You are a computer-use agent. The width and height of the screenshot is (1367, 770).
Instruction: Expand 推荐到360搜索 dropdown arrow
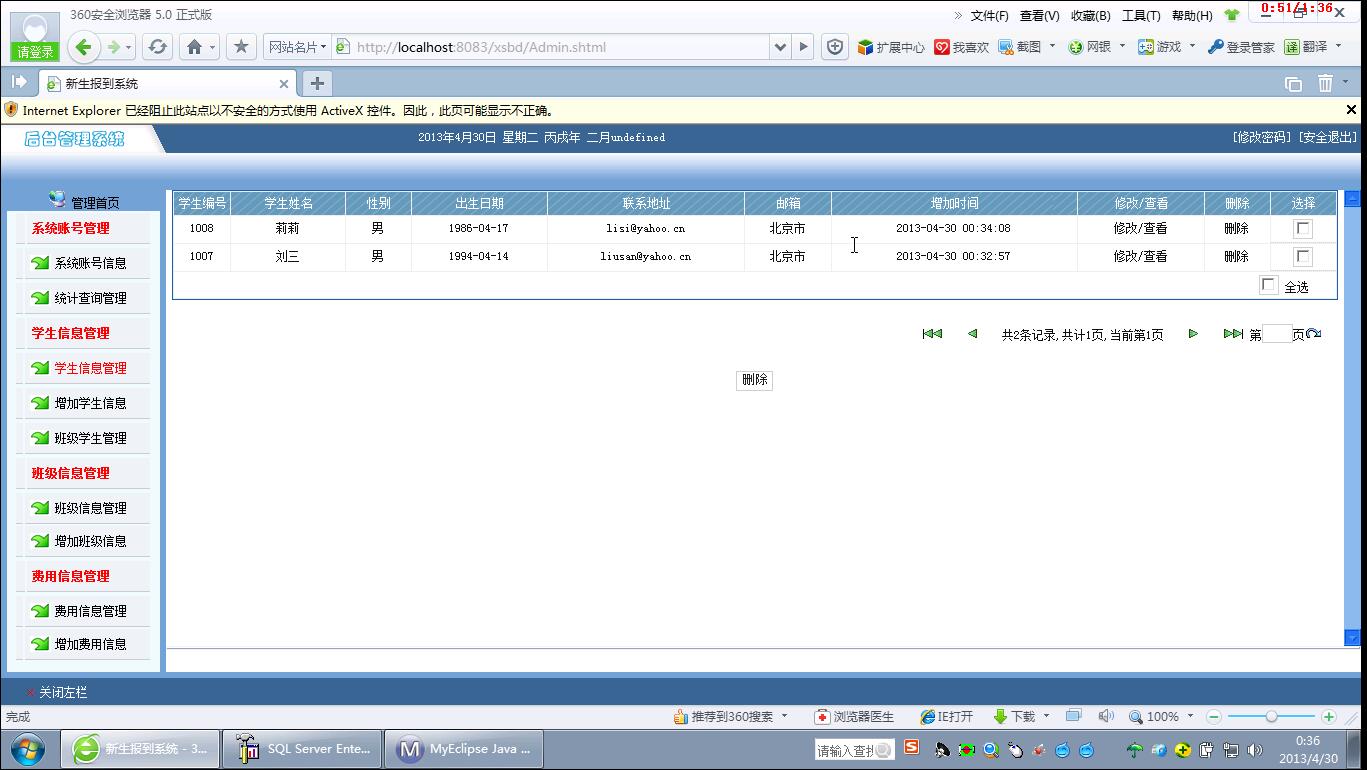(x=784, y=716)
